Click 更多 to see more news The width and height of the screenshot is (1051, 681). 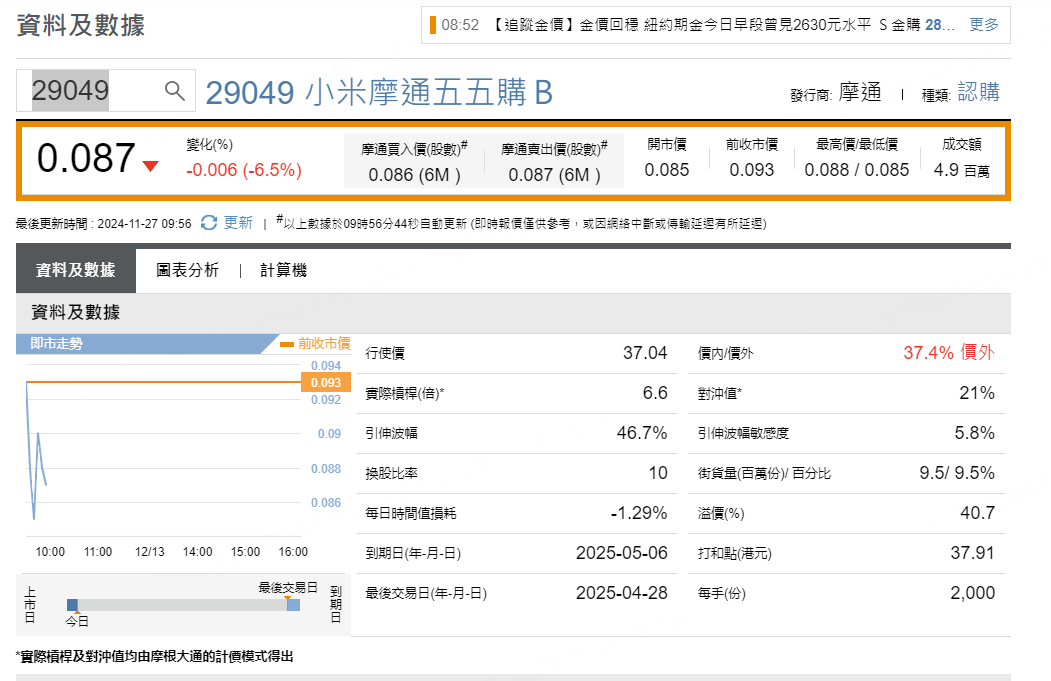click(984, 25)
